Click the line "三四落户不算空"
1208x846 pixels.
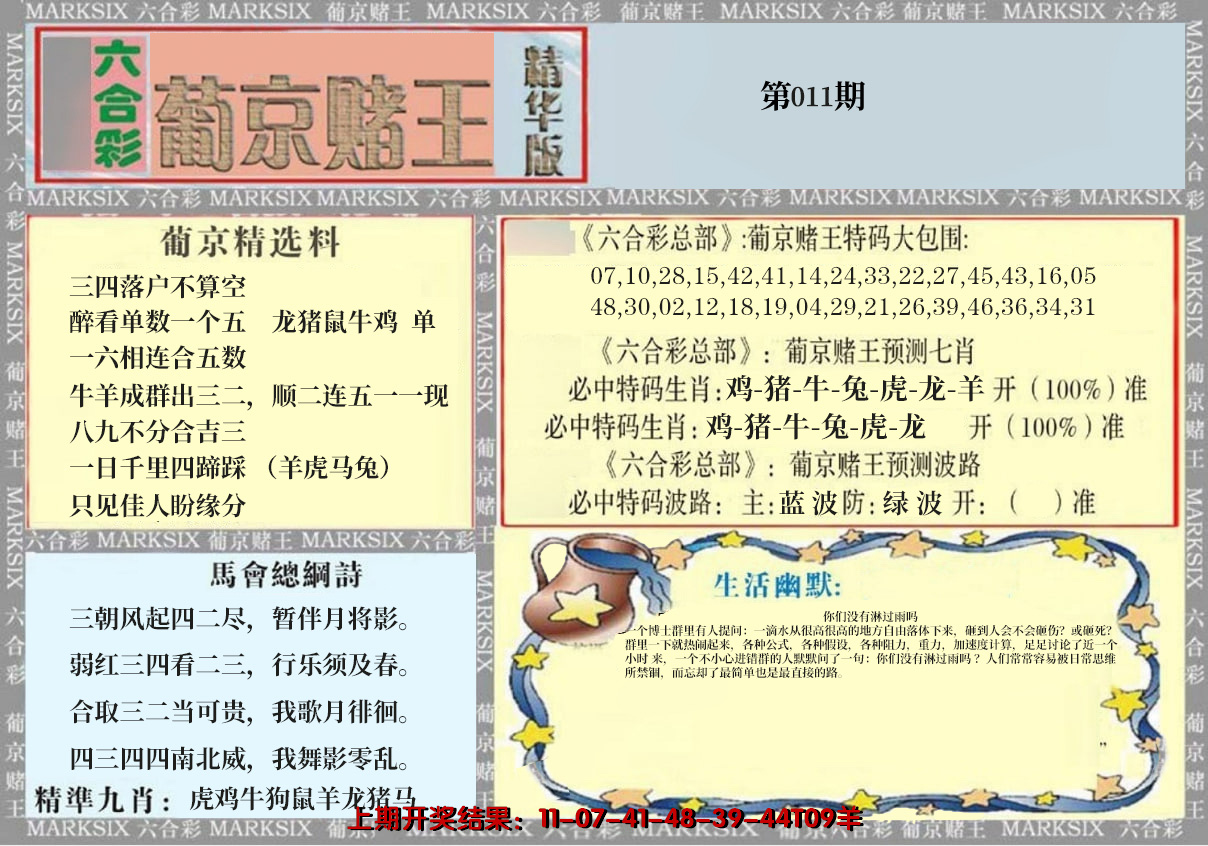[x=157, y=288]
